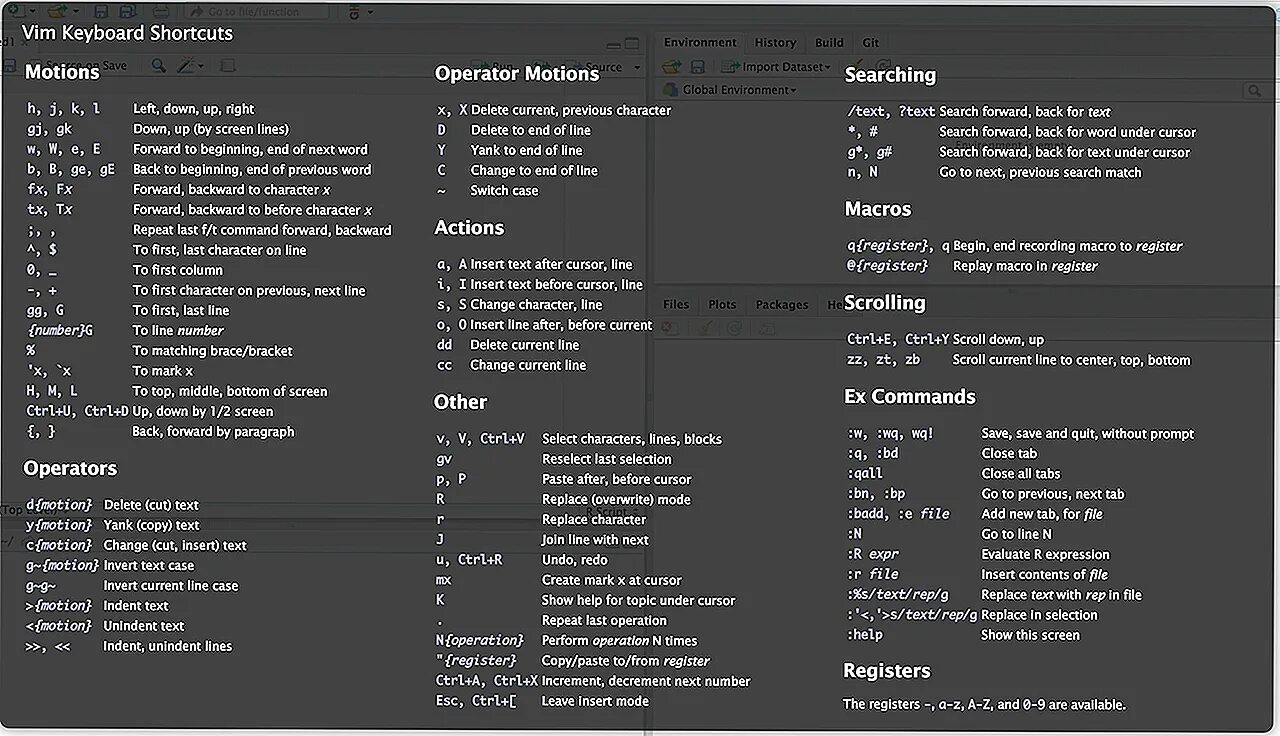Switch to the History tab
The height and width of the screenshot is (736, 1280).
(x=775, y=43)
